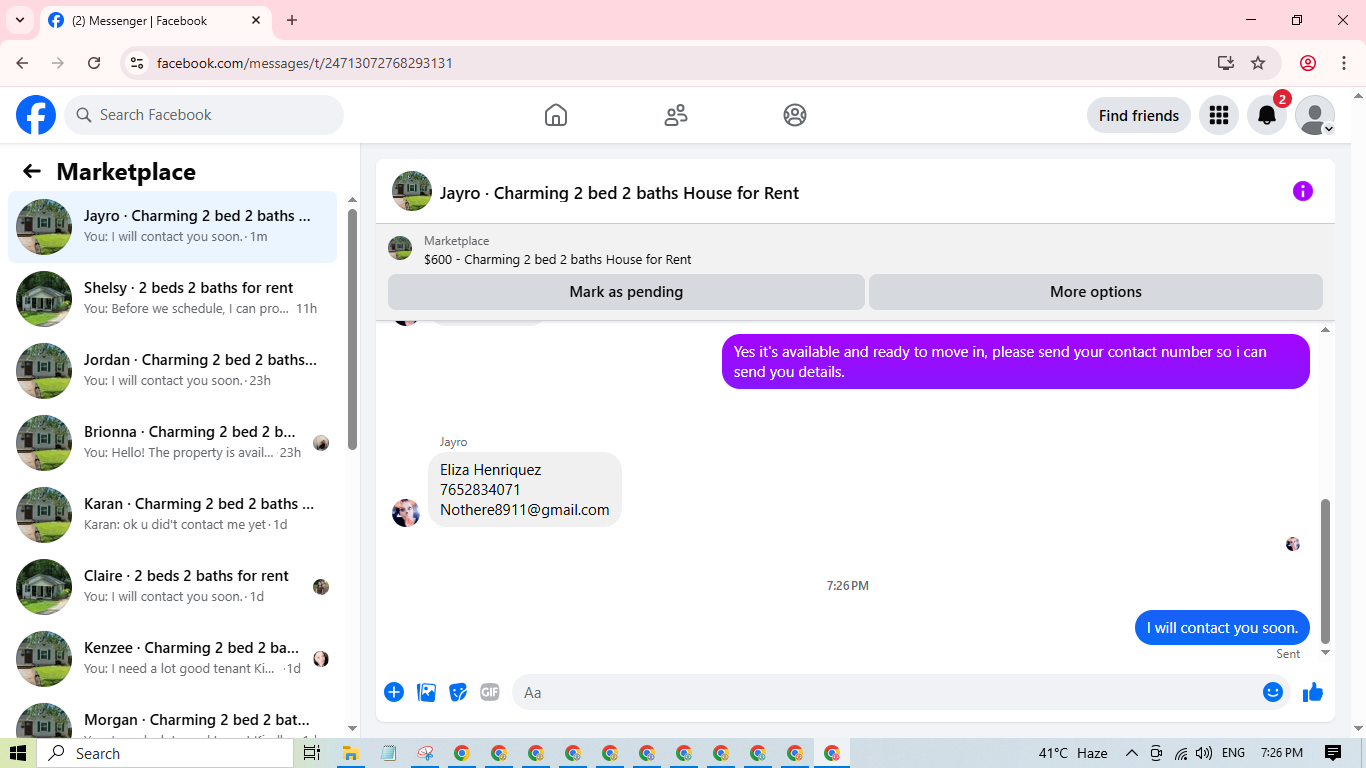Open the Jayro chat header title
The height and width of the screenshot is (768, 1366).
tap(619, 193)
